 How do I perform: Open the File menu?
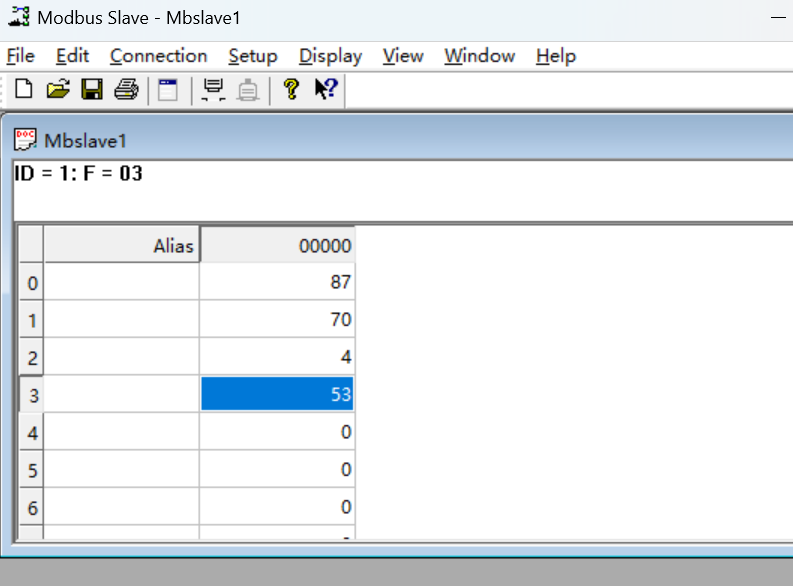(21, 56)
